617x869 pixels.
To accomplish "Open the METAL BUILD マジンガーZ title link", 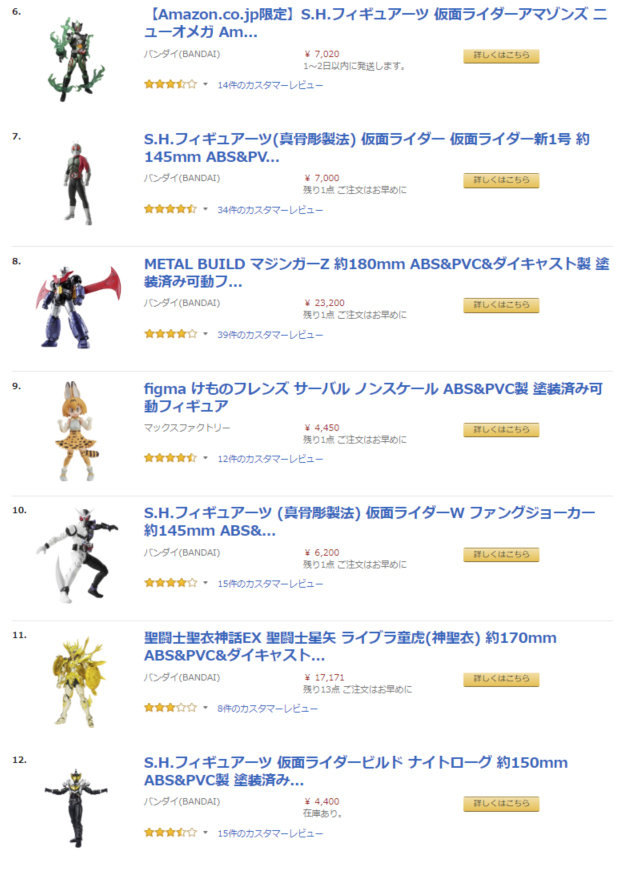I will pos(376,273).
